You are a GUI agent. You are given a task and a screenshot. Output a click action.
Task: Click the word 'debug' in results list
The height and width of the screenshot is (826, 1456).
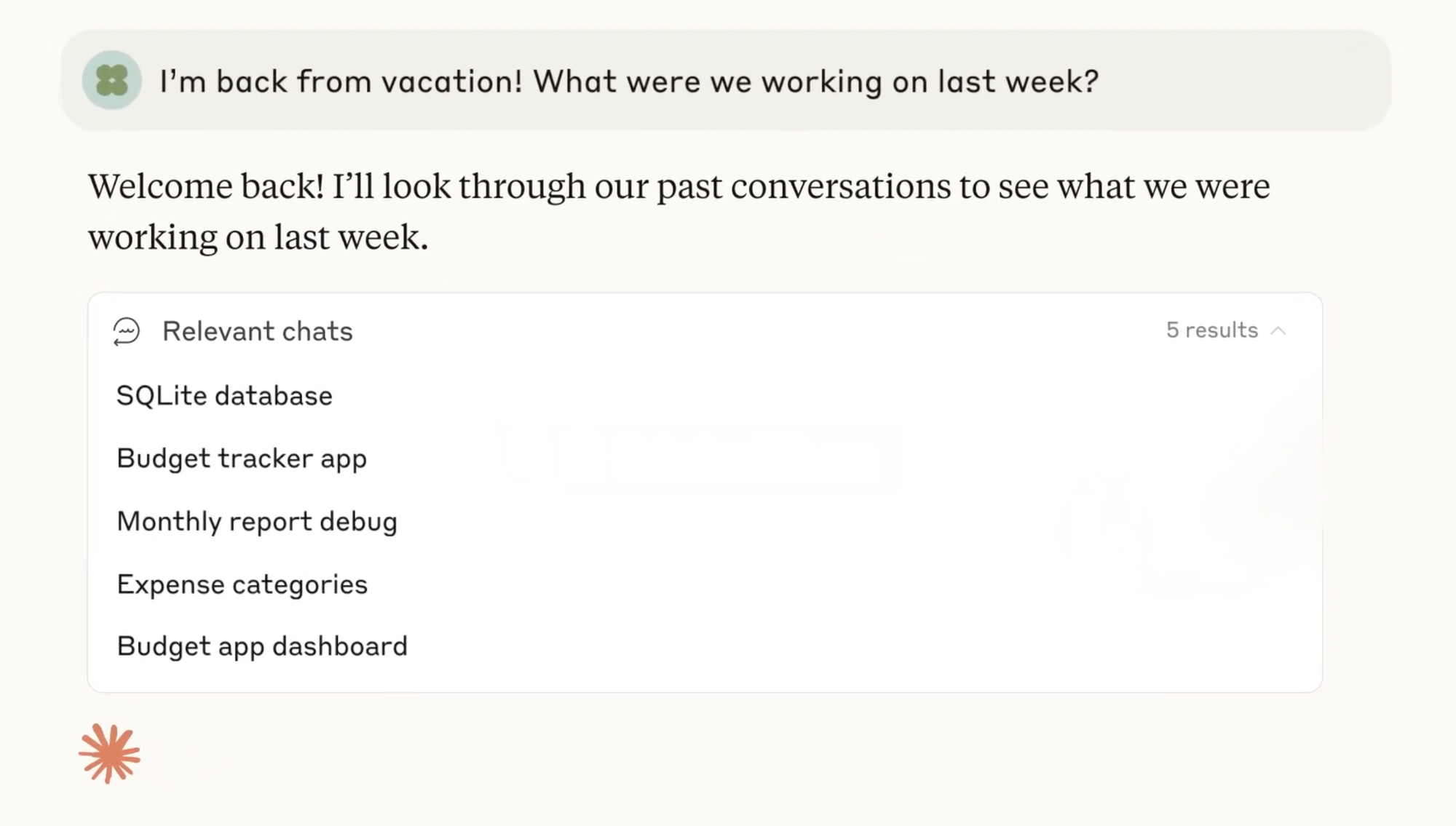click(x=358, y=523)
